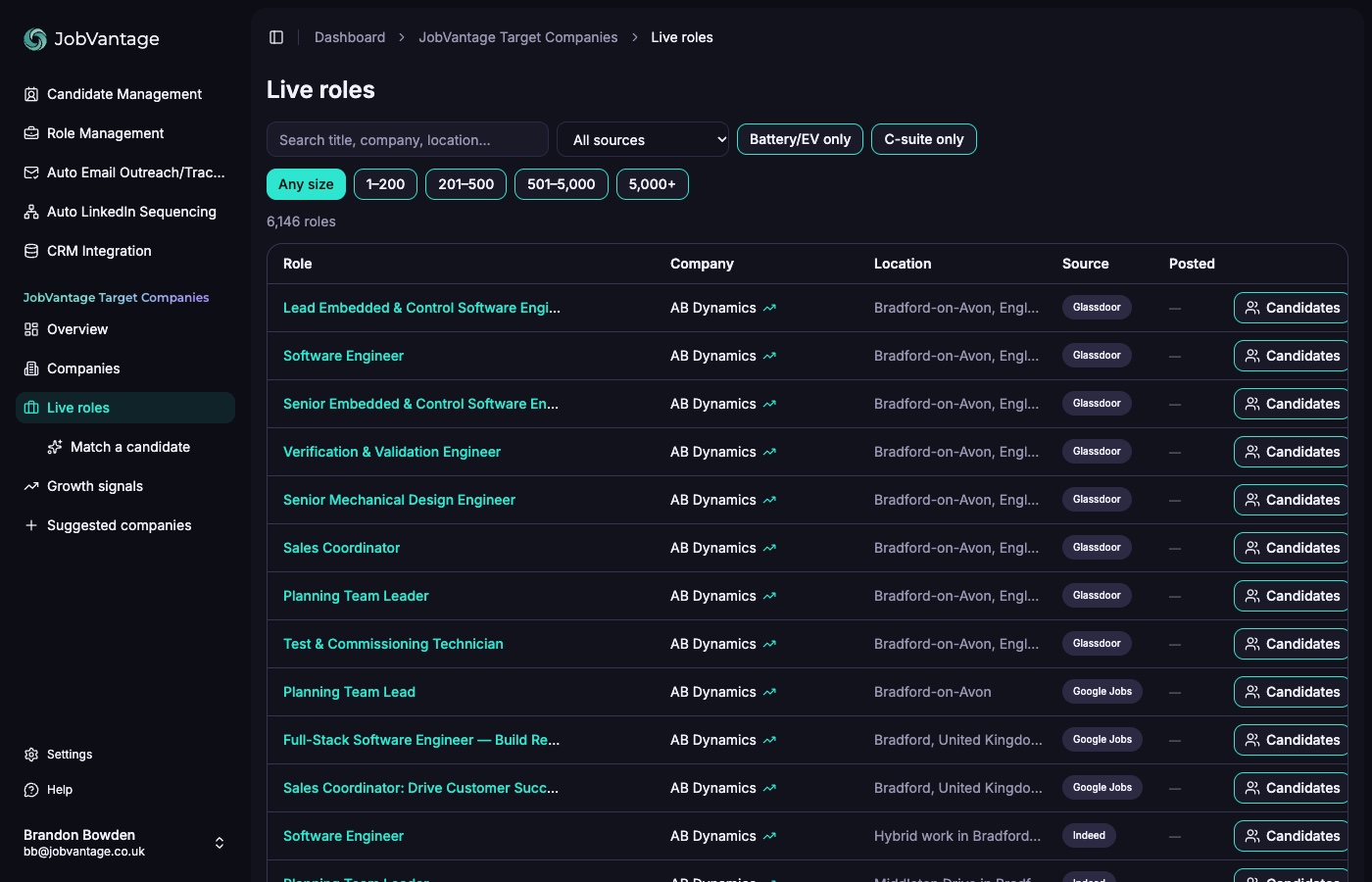Select Live roles in sidebar
Image resolution: width=1372 pixels, height=882 pixels.
(x=125, y=408)
